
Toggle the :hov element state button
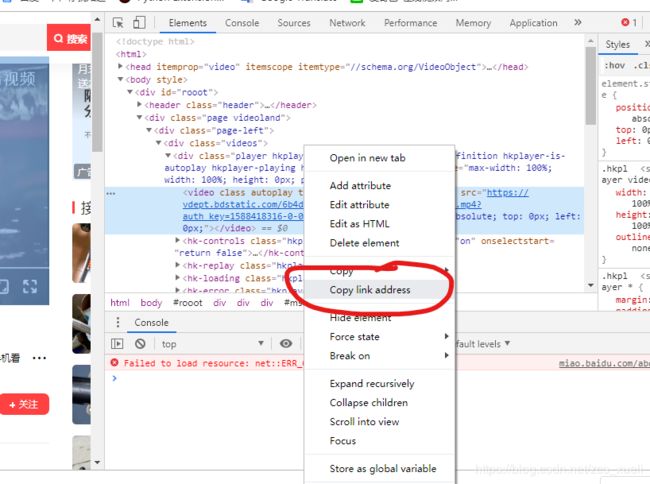(614, 65)
